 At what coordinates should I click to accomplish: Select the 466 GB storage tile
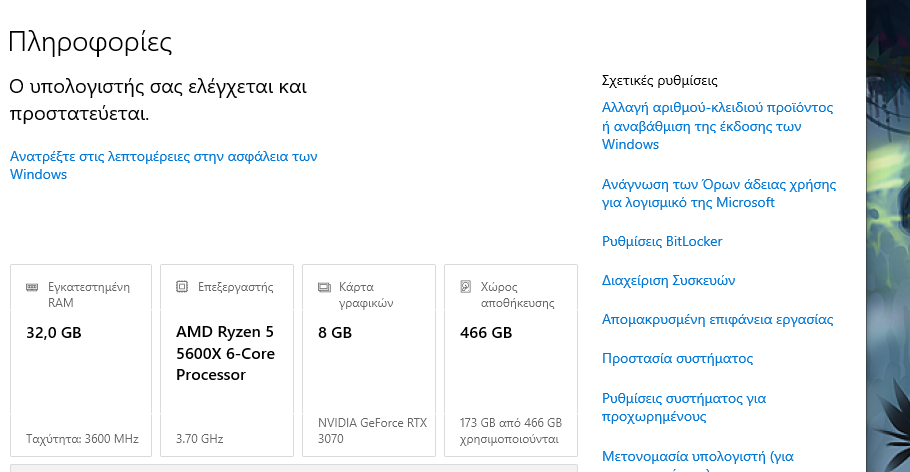pos(511,361)
